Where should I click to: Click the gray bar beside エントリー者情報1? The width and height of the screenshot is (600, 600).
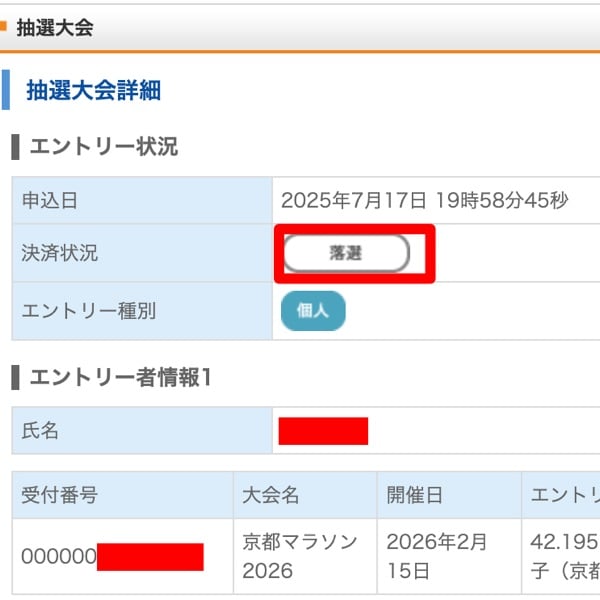(15, 377)
